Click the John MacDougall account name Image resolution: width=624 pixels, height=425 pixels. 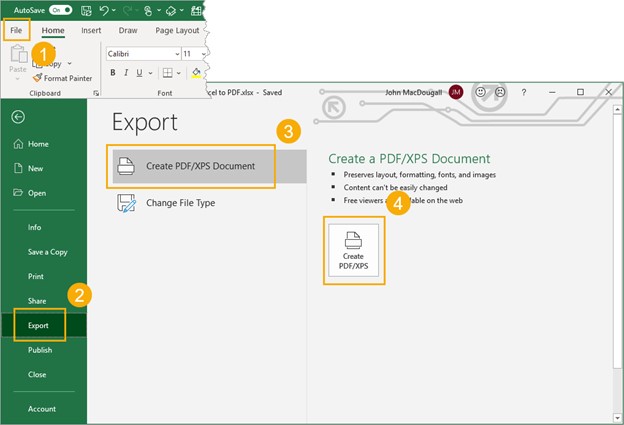click(x=413, y=92)
